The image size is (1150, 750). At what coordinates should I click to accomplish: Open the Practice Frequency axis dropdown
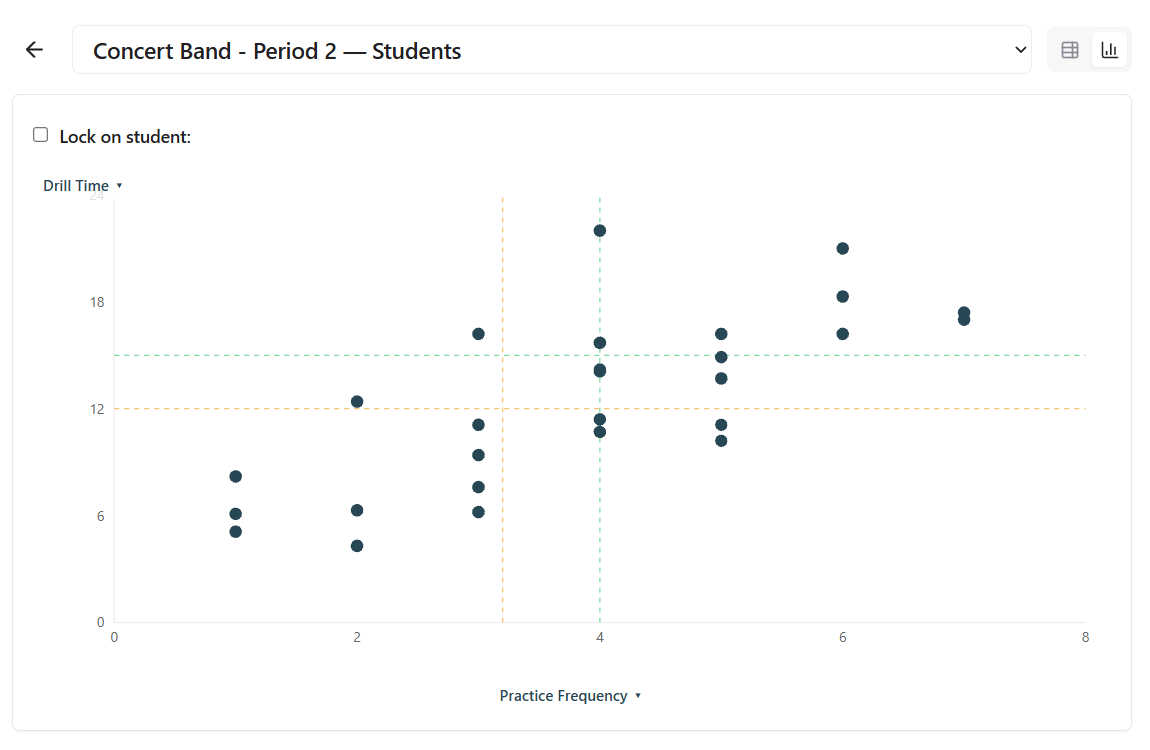(570, 696)
